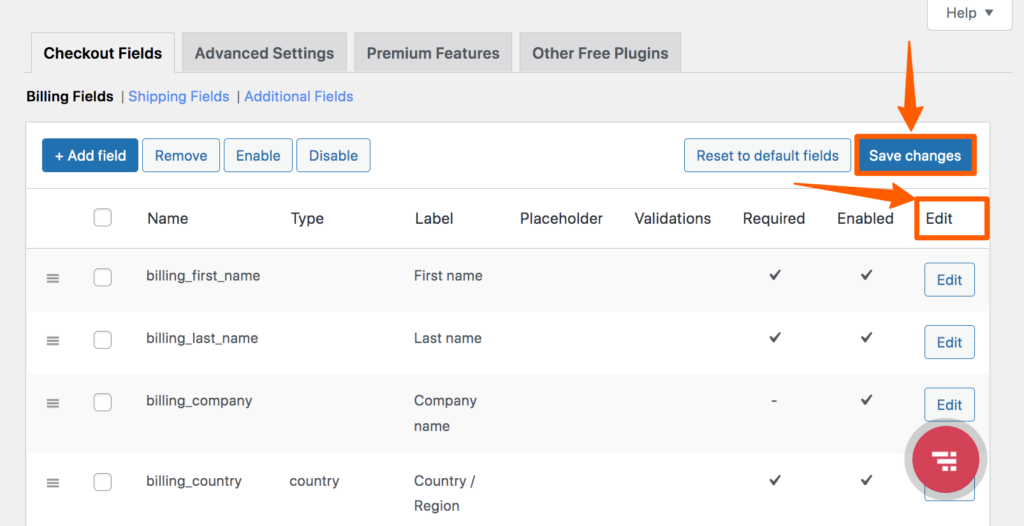Click the 'Country / Region' label cell
This screenshot has height=526, width=1024.
(x=445, y=493)
